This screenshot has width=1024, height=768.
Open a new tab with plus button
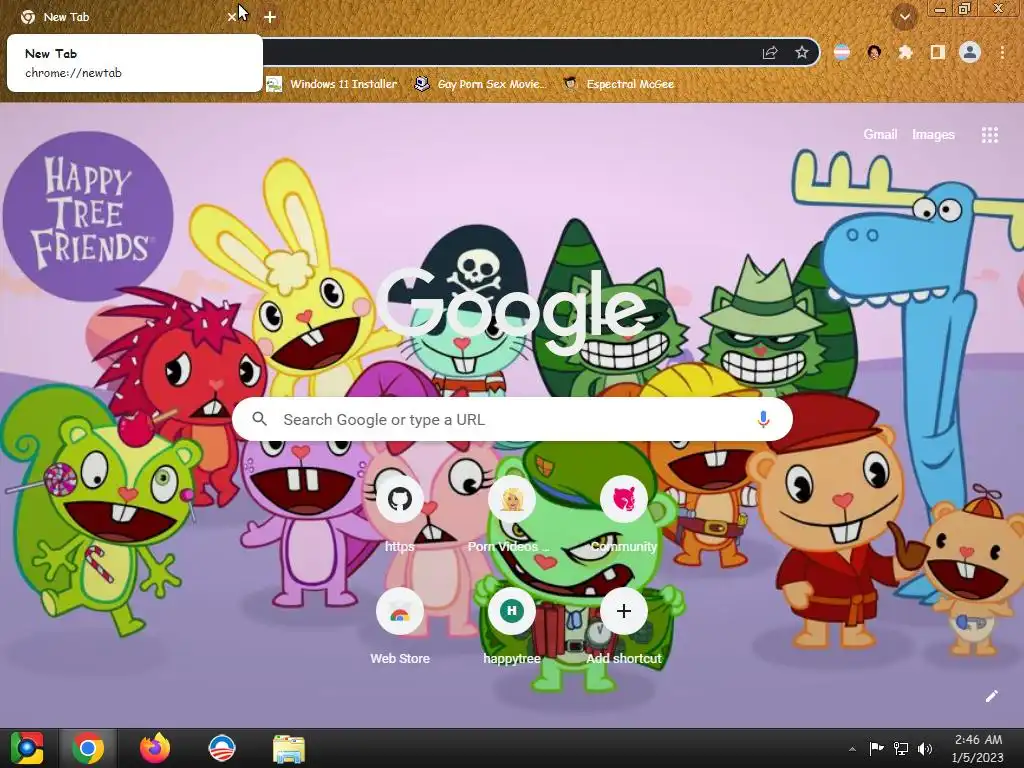pos(270,17)
